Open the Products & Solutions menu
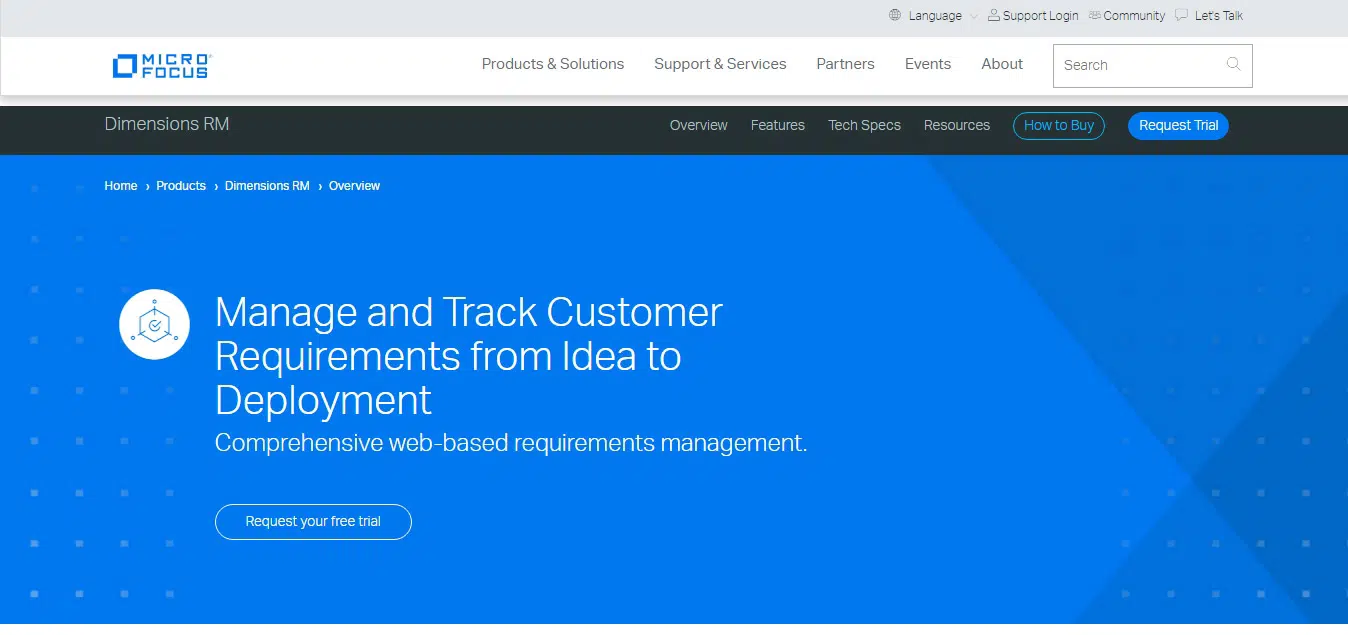 552,64
